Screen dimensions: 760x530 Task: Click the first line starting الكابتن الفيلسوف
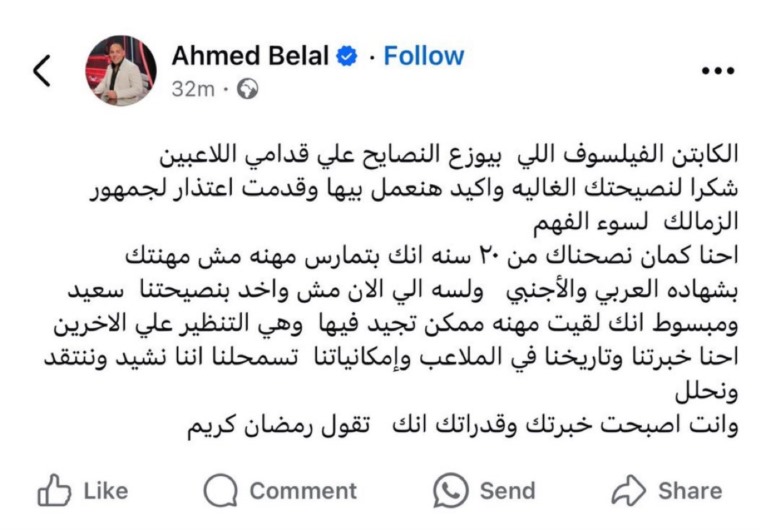click(449, 155)
